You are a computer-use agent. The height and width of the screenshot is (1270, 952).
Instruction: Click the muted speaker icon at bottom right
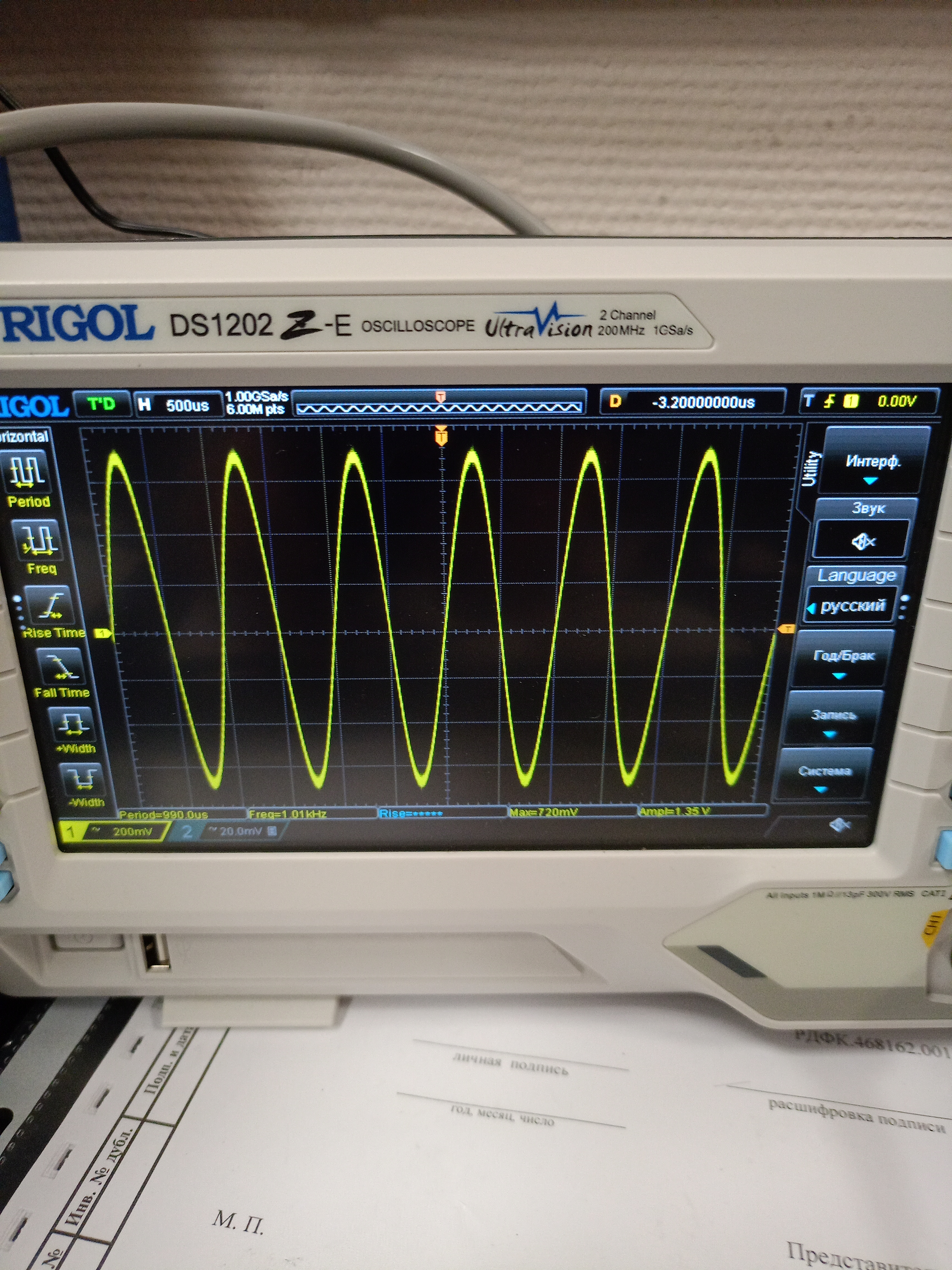[839, 825]
